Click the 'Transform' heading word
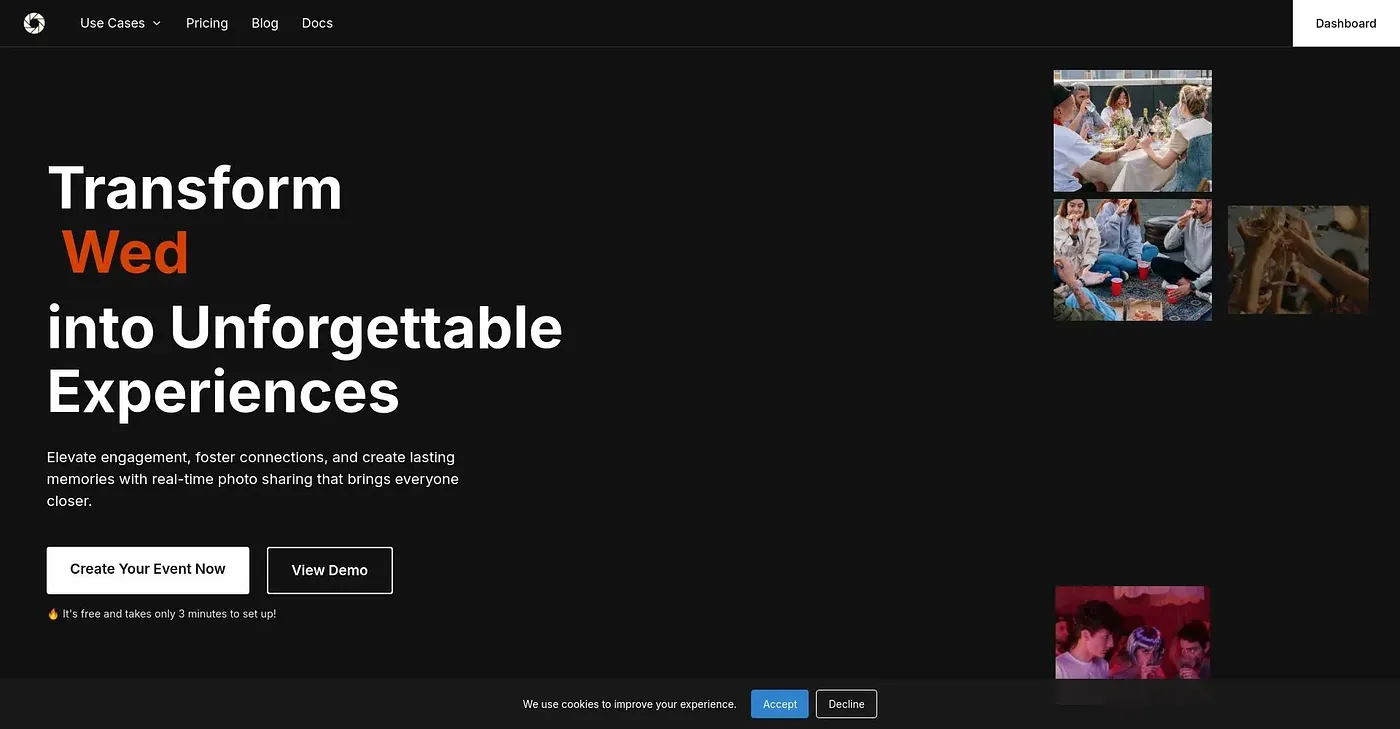This screenshot has width=1400, height=729. tap(195, 188)
